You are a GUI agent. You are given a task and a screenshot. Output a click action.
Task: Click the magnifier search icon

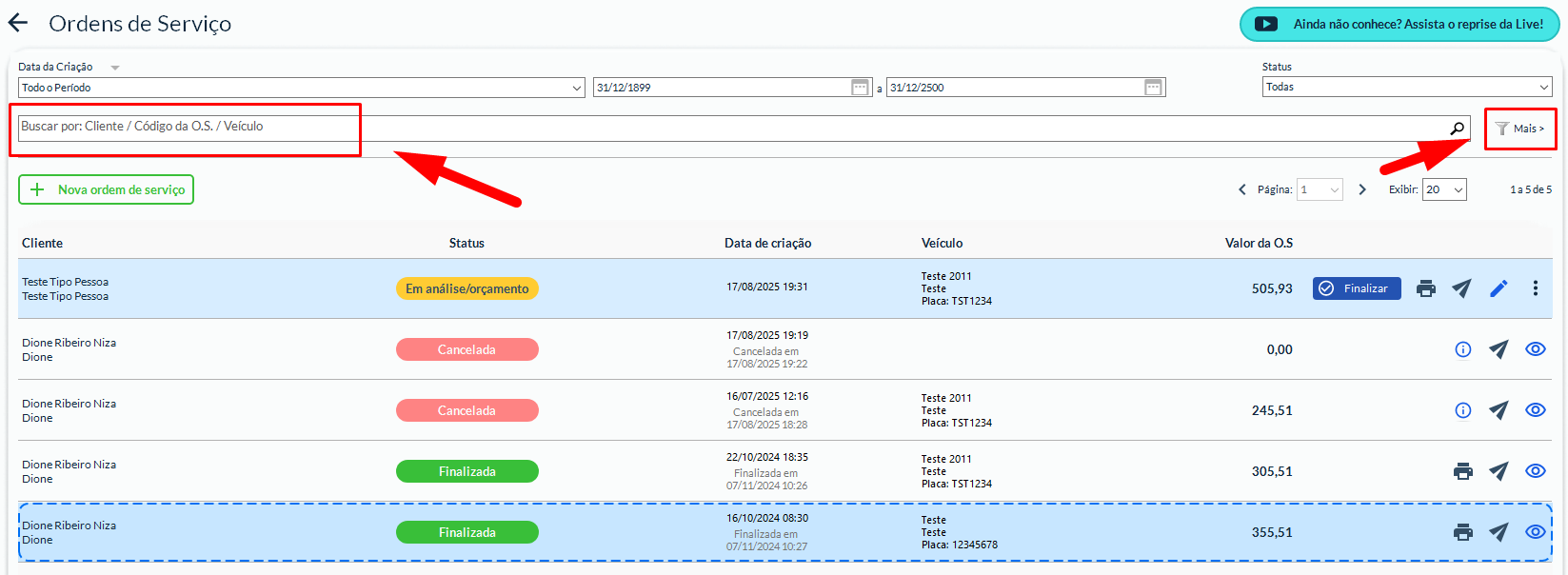point(1457,129)
